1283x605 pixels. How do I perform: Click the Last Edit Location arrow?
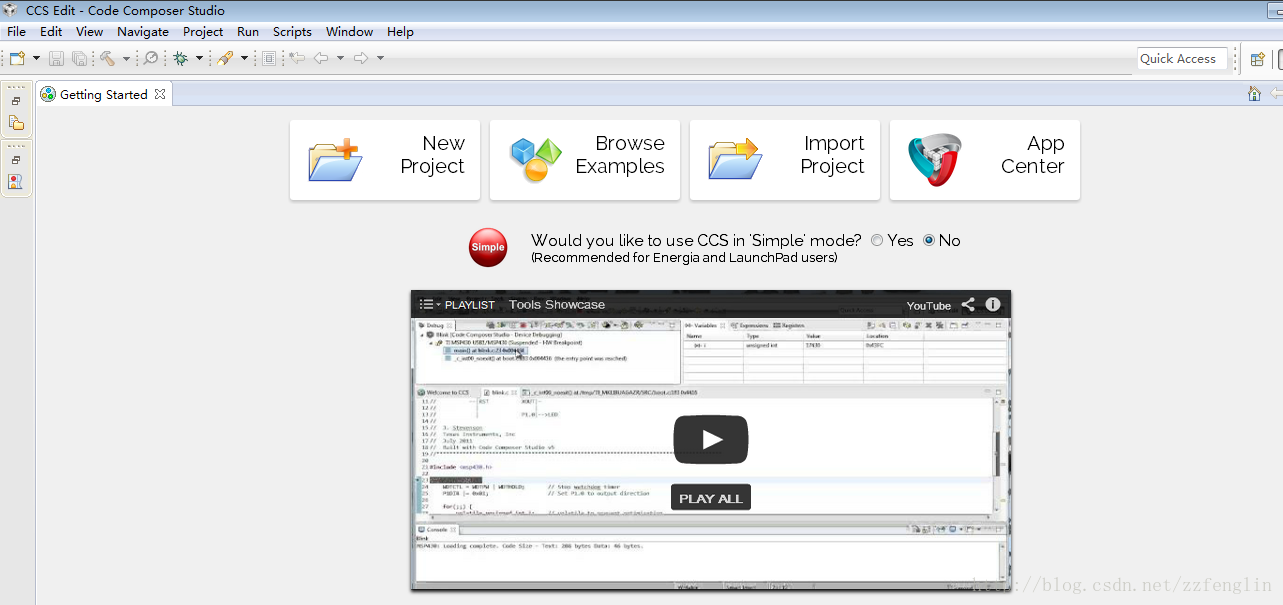[297, 59]
